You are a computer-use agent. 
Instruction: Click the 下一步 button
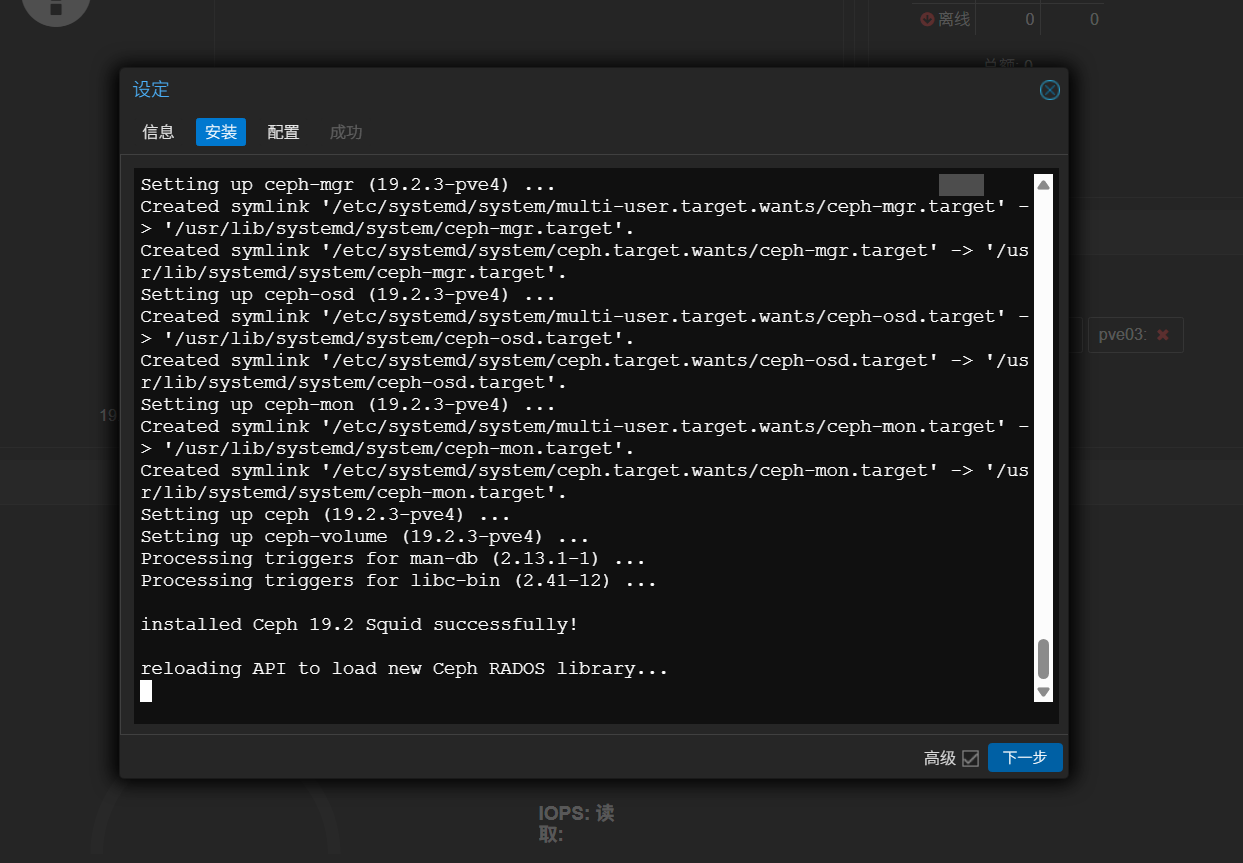coord(1025,758)
